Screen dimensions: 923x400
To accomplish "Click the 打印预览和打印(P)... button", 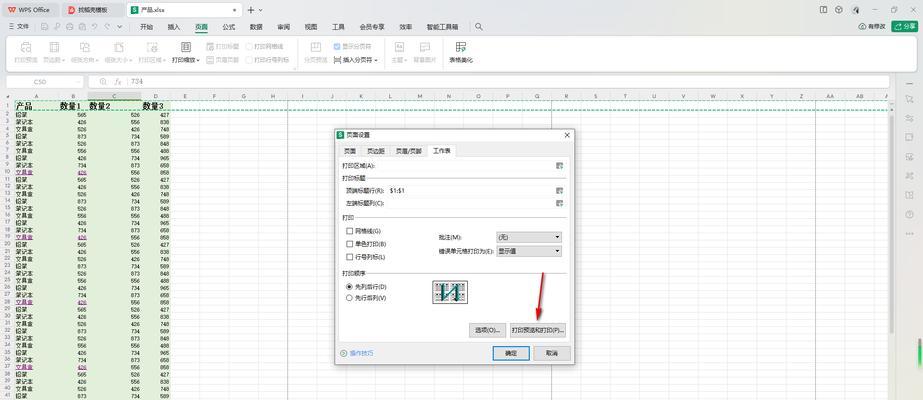I will pos(538,330).
